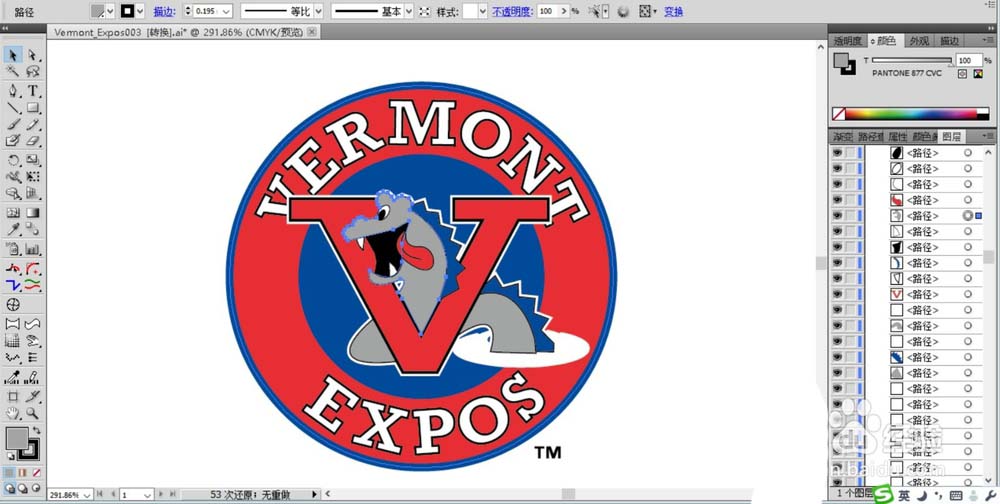Switch to the 属性 panel tab
This screenshot has height=504, width=1000.
tap(897, 137)
